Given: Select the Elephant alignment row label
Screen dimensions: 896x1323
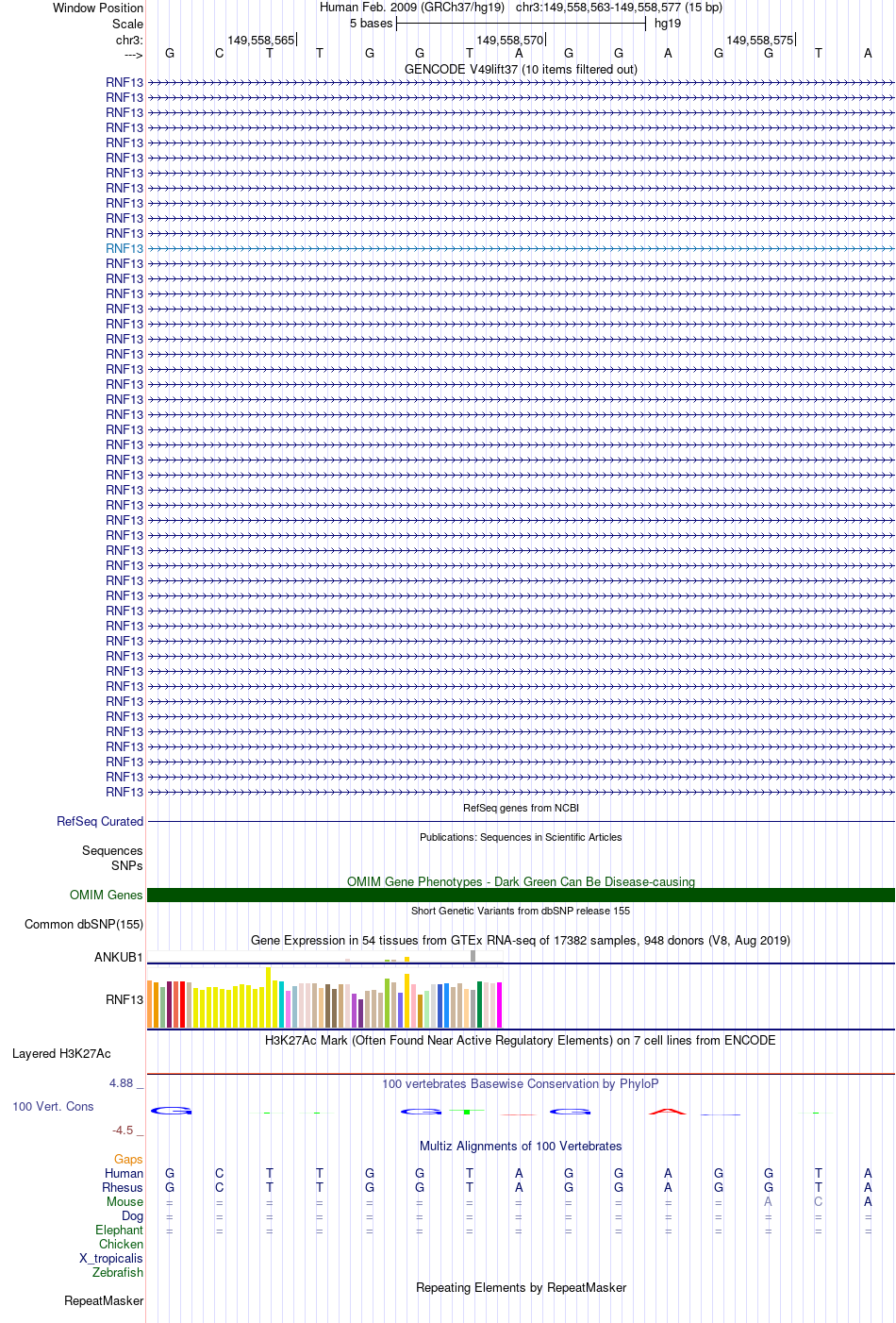Looking at the screenshot, I should [x=119, y=1231].
